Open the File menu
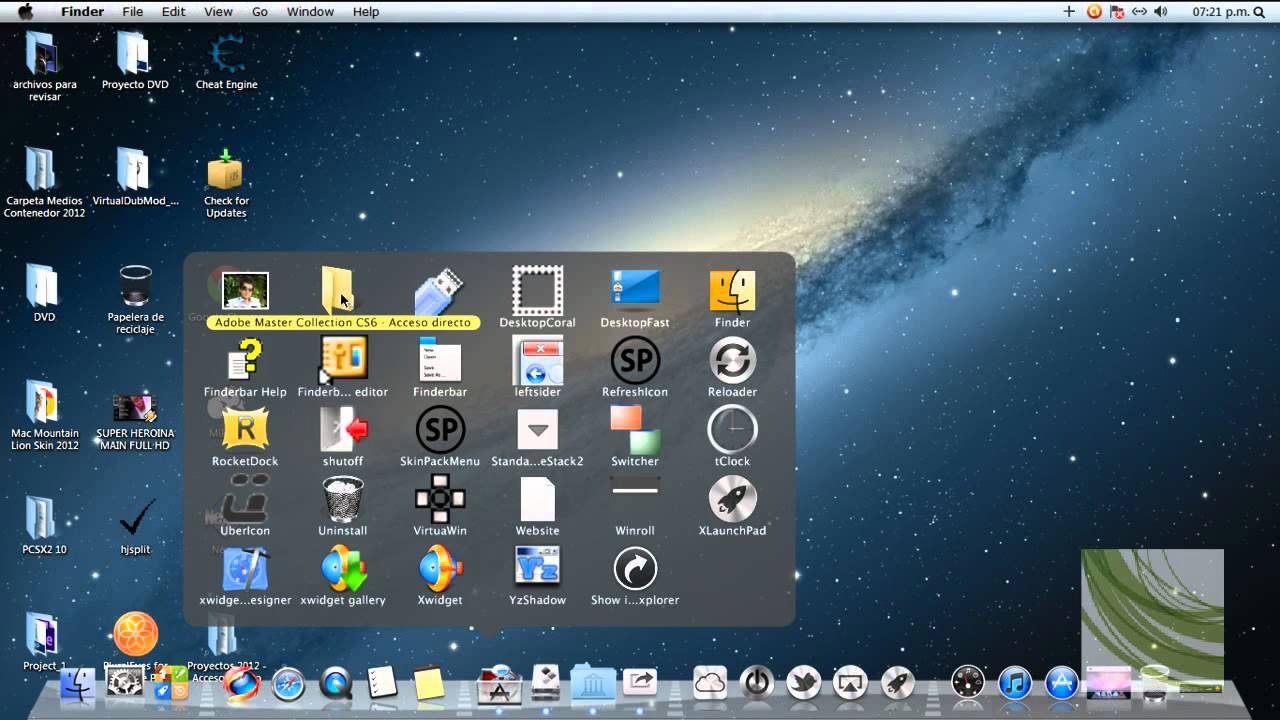 coord(133,11)
